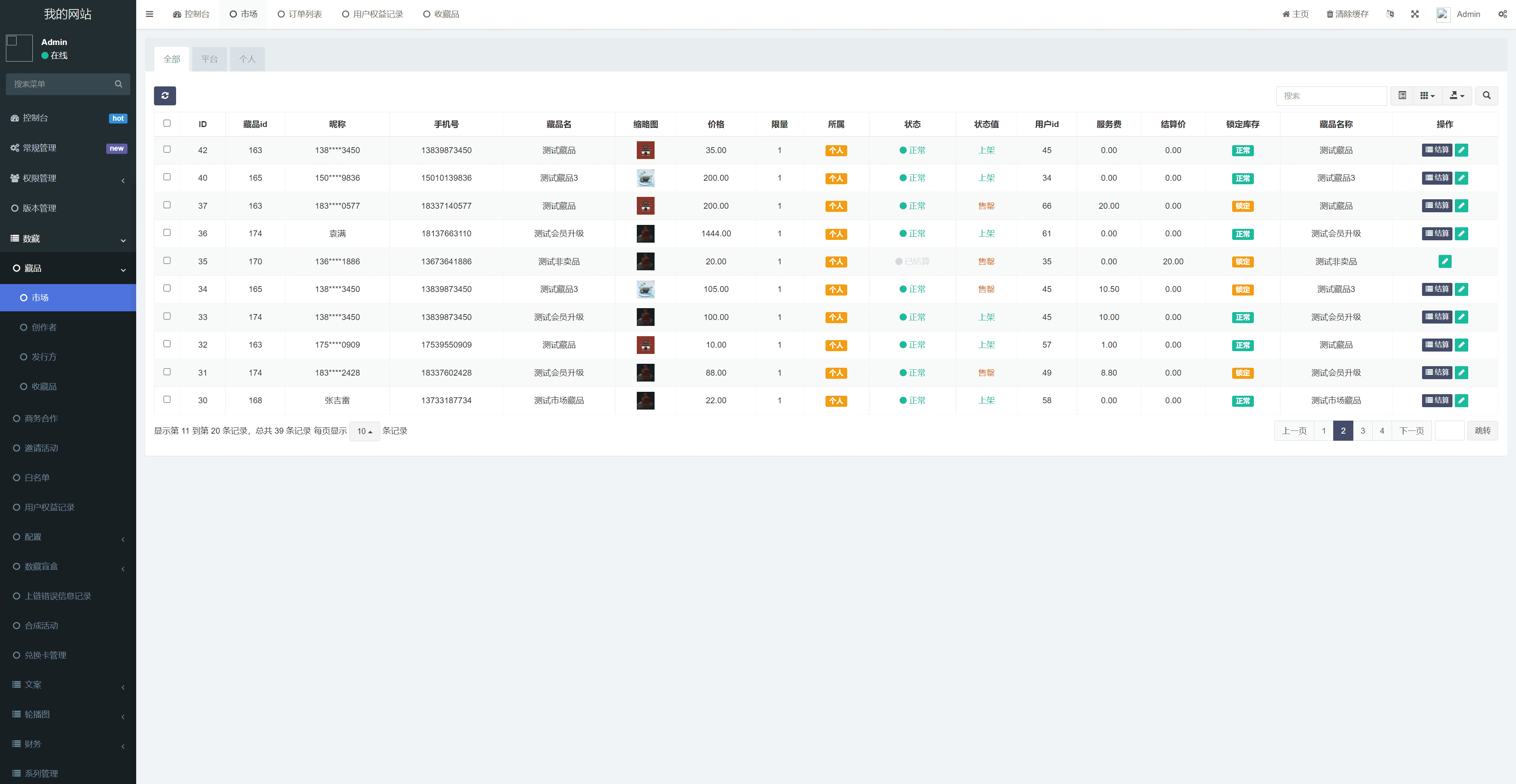Open the rows-per-page 10 dropdown

(364, 431)
